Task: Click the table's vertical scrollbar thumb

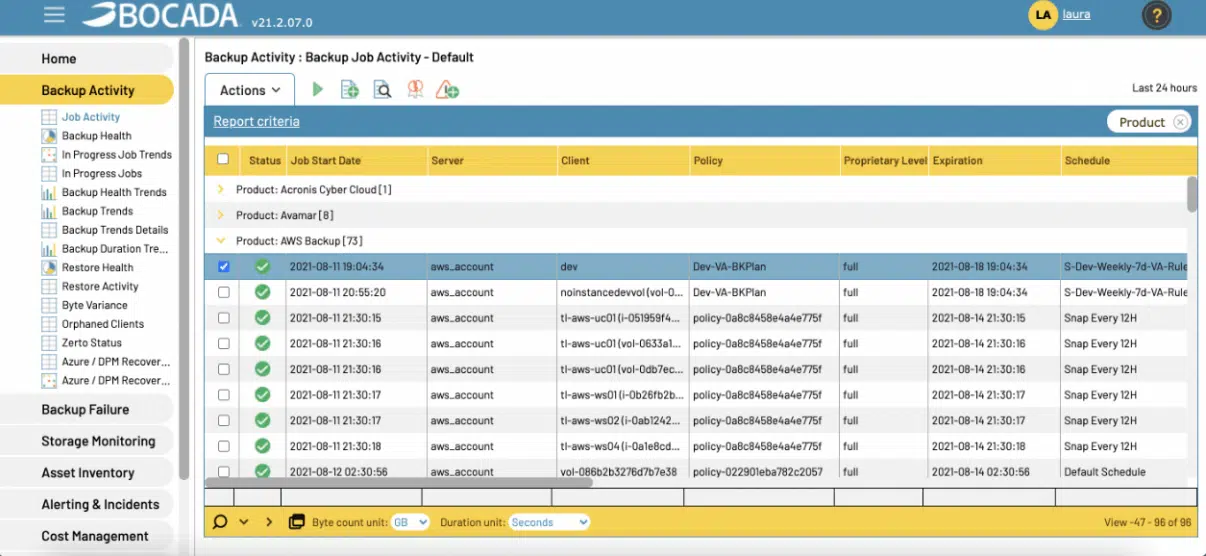Action: click(1192, 194)
